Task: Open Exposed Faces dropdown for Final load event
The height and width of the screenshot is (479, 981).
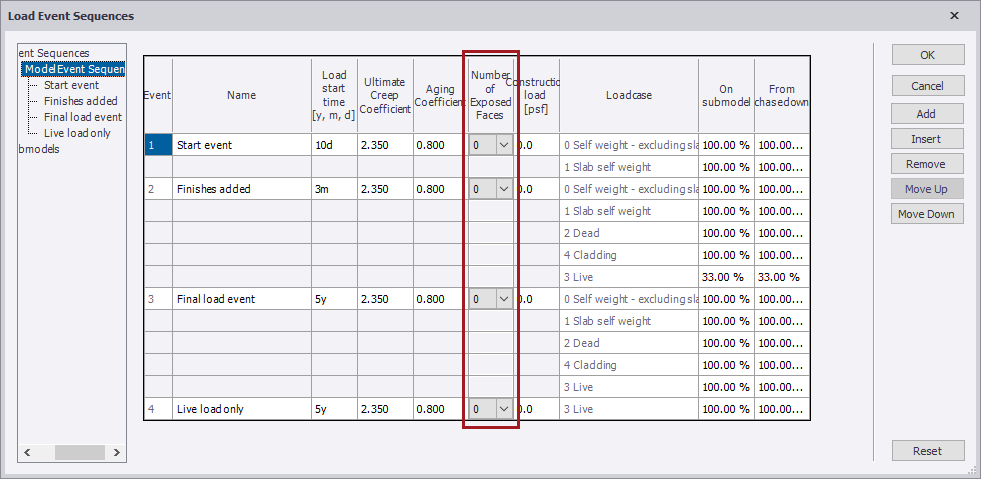Action: point(504,299)
